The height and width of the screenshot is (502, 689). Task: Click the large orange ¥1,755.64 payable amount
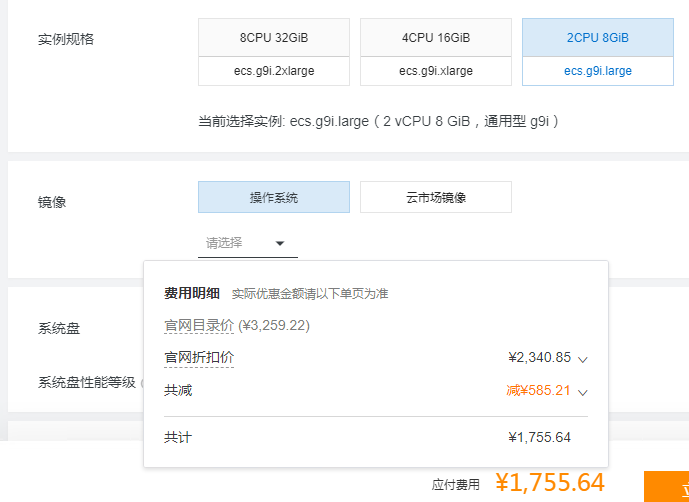click(549, 483)
